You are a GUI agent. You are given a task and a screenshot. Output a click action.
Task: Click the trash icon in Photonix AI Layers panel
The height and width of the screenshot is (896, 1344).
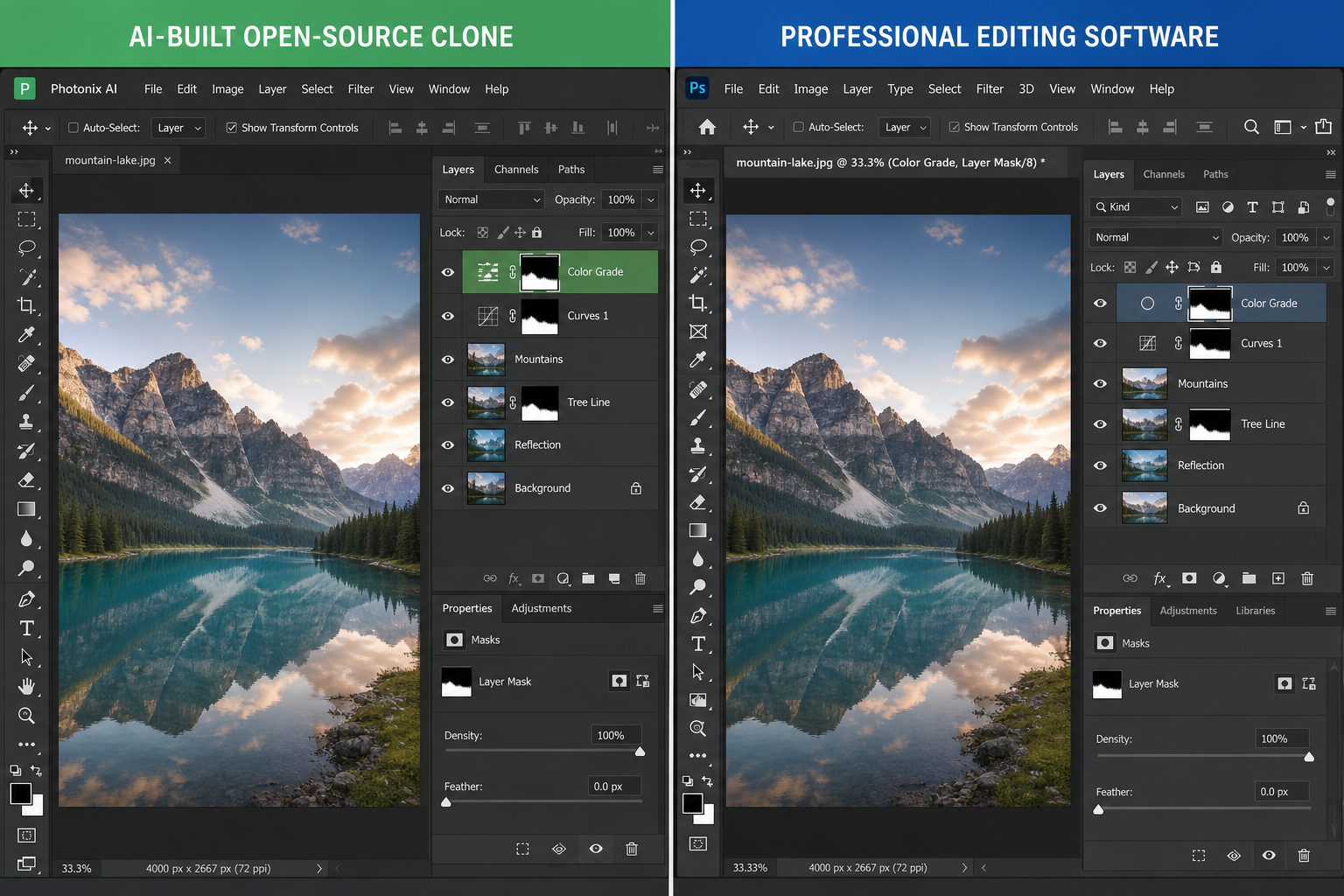[x=640, y=578]
